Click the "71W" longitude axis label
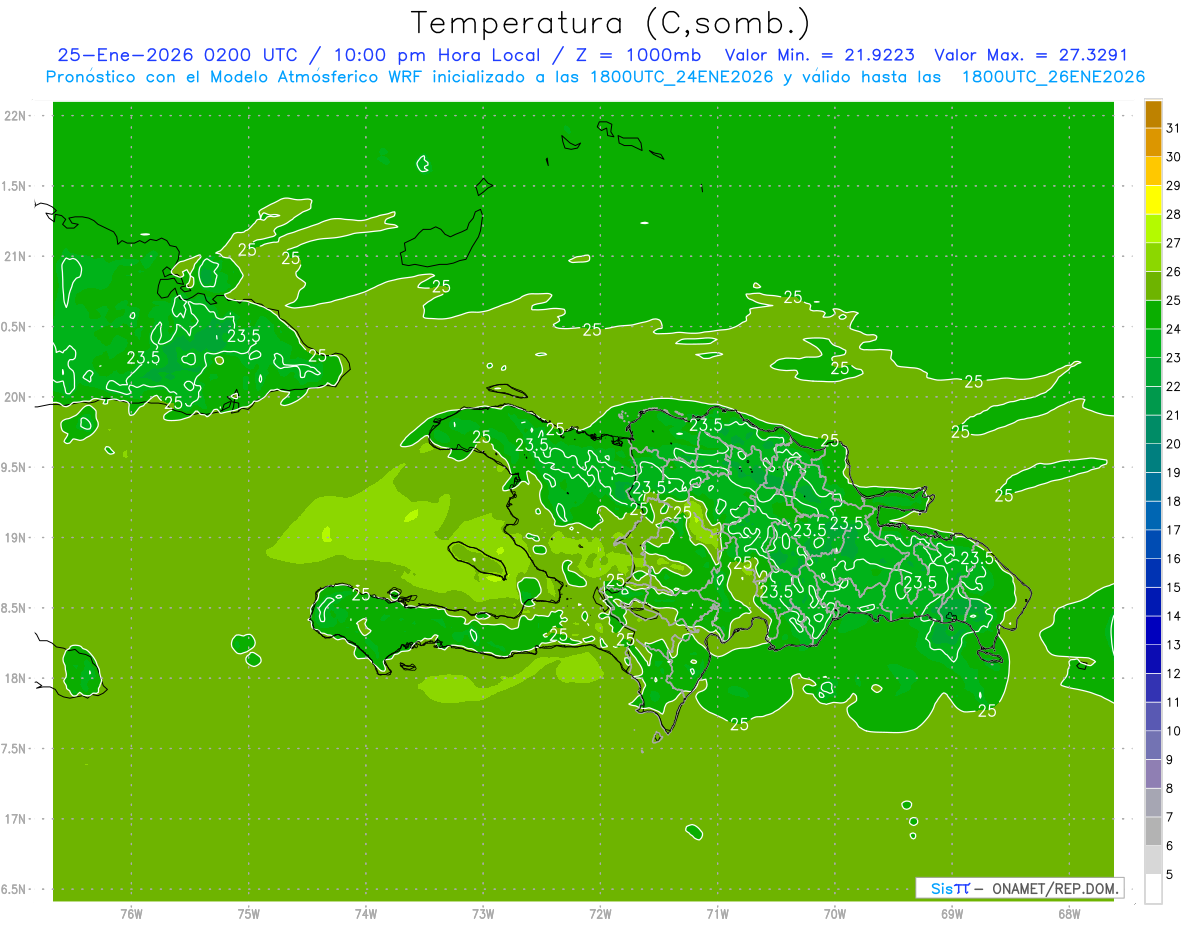Image resolution: width=1200 pixels, height=927 pixels. point(717,913)
